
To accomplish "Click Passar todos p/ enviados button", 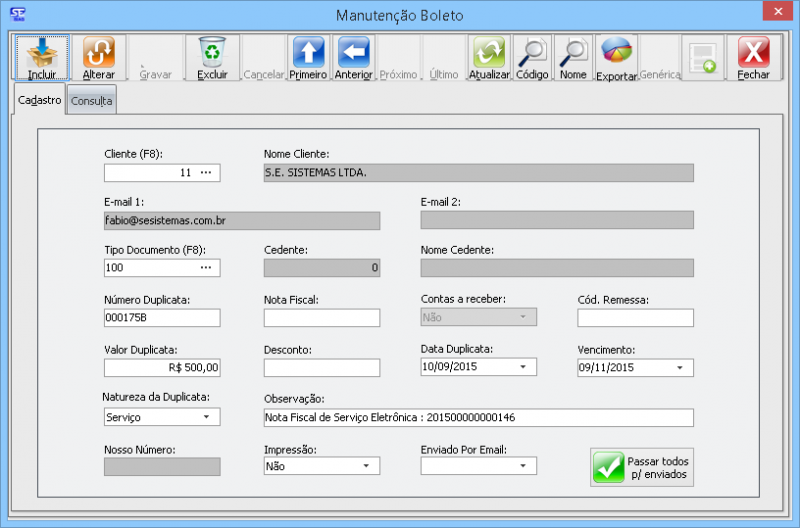I will (642, 467).
